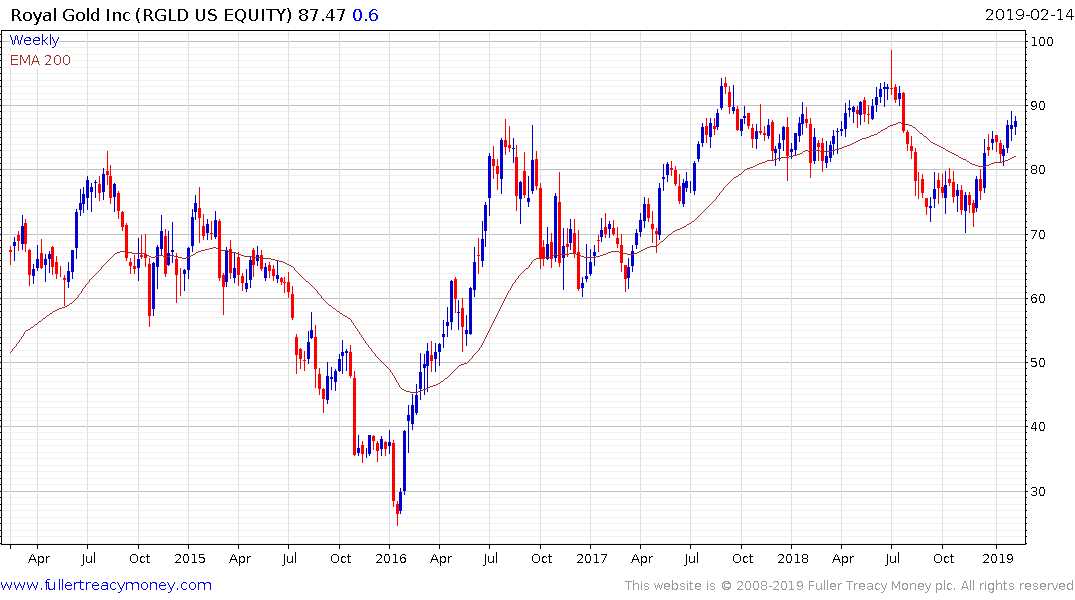Image resolution: width=1075 pixels, height=600 pixels.
Task: Click the 2019 time axis label
Action: pyautogui.click(x=998, y=558)
